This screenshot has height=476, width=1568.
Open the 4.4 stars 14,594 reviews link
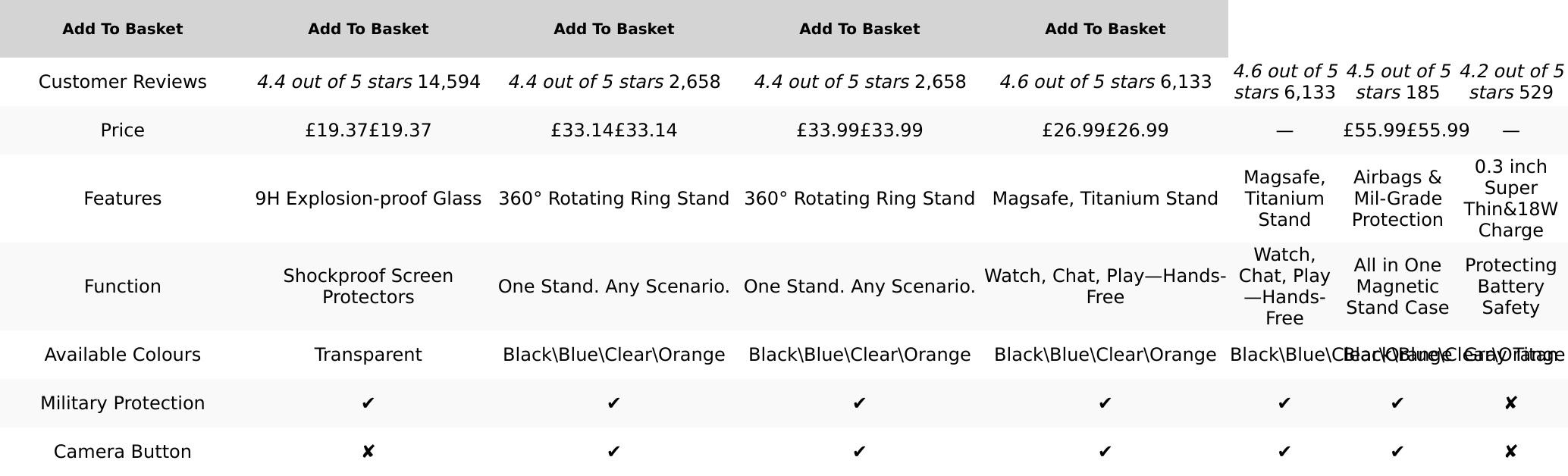[368, 82]
